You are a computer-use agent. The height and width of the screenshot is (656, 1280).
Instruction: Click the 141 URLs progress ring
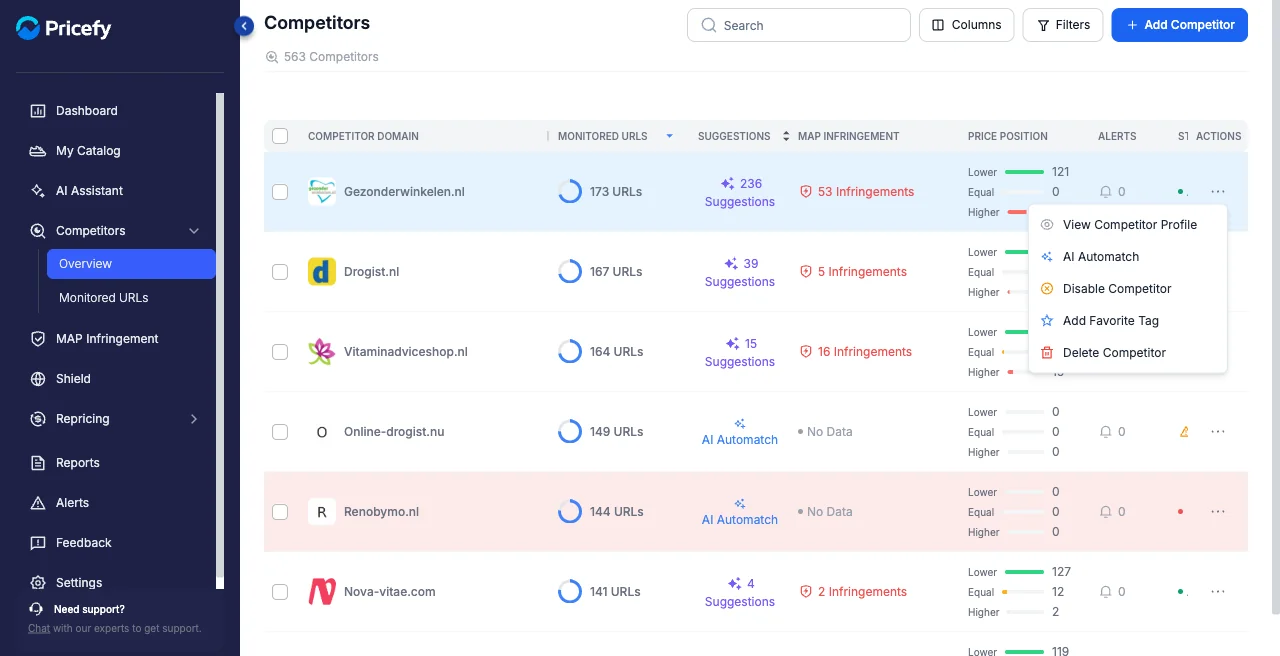[570, 592]
